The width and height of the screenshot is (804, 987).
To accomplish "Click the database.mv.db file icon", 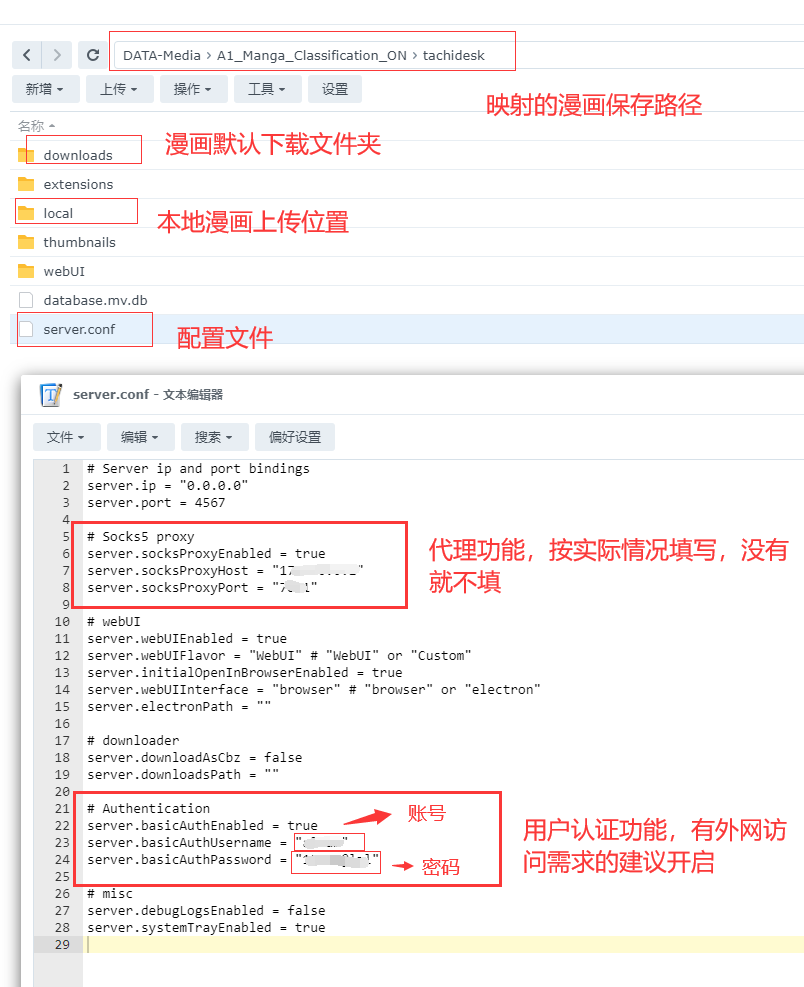I will pos(26,300).
